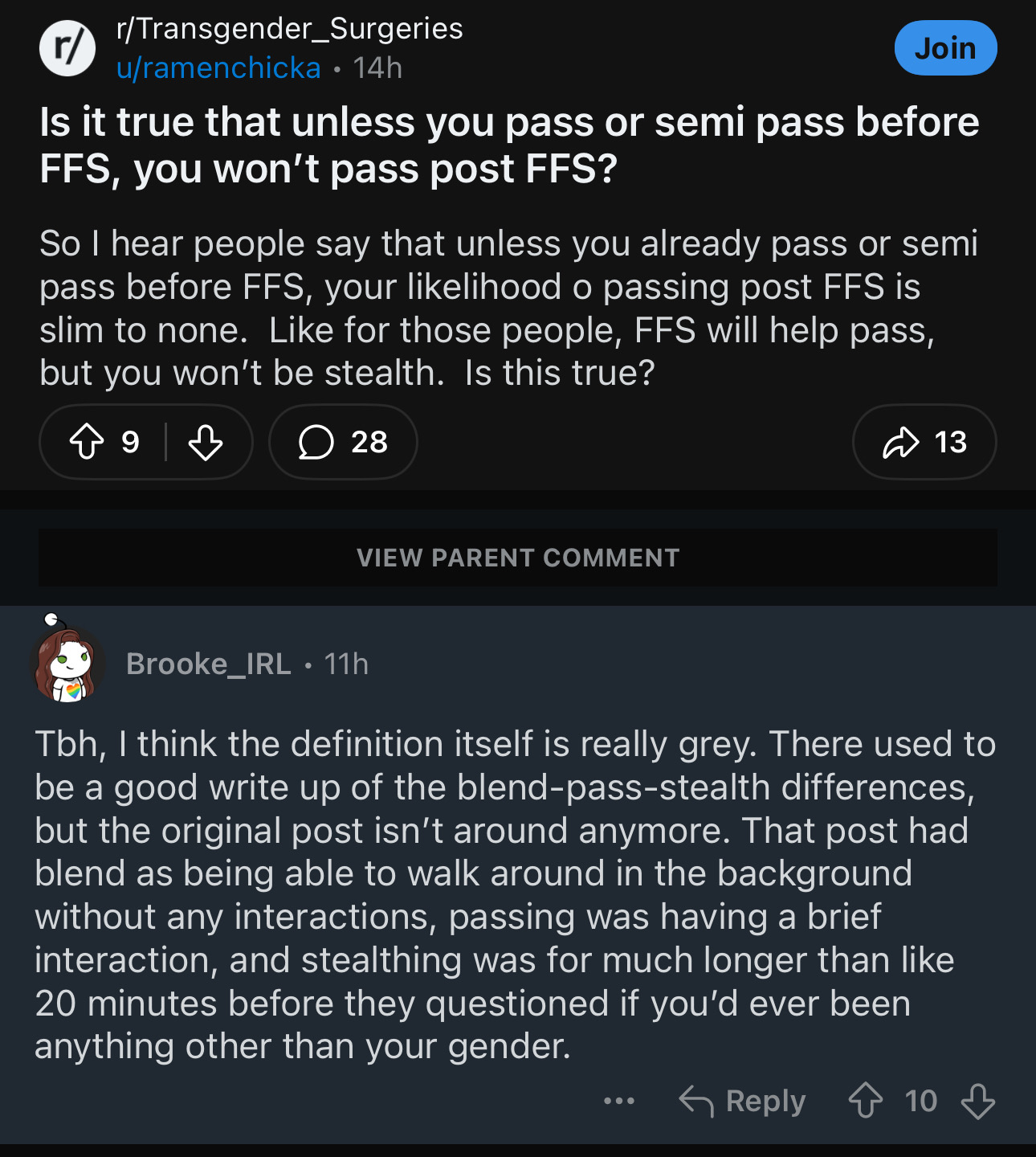Image resolution: width=1036 pixels, height=1157 pixels.
Task: Share the post via share arrow
Action: [900, 442]
